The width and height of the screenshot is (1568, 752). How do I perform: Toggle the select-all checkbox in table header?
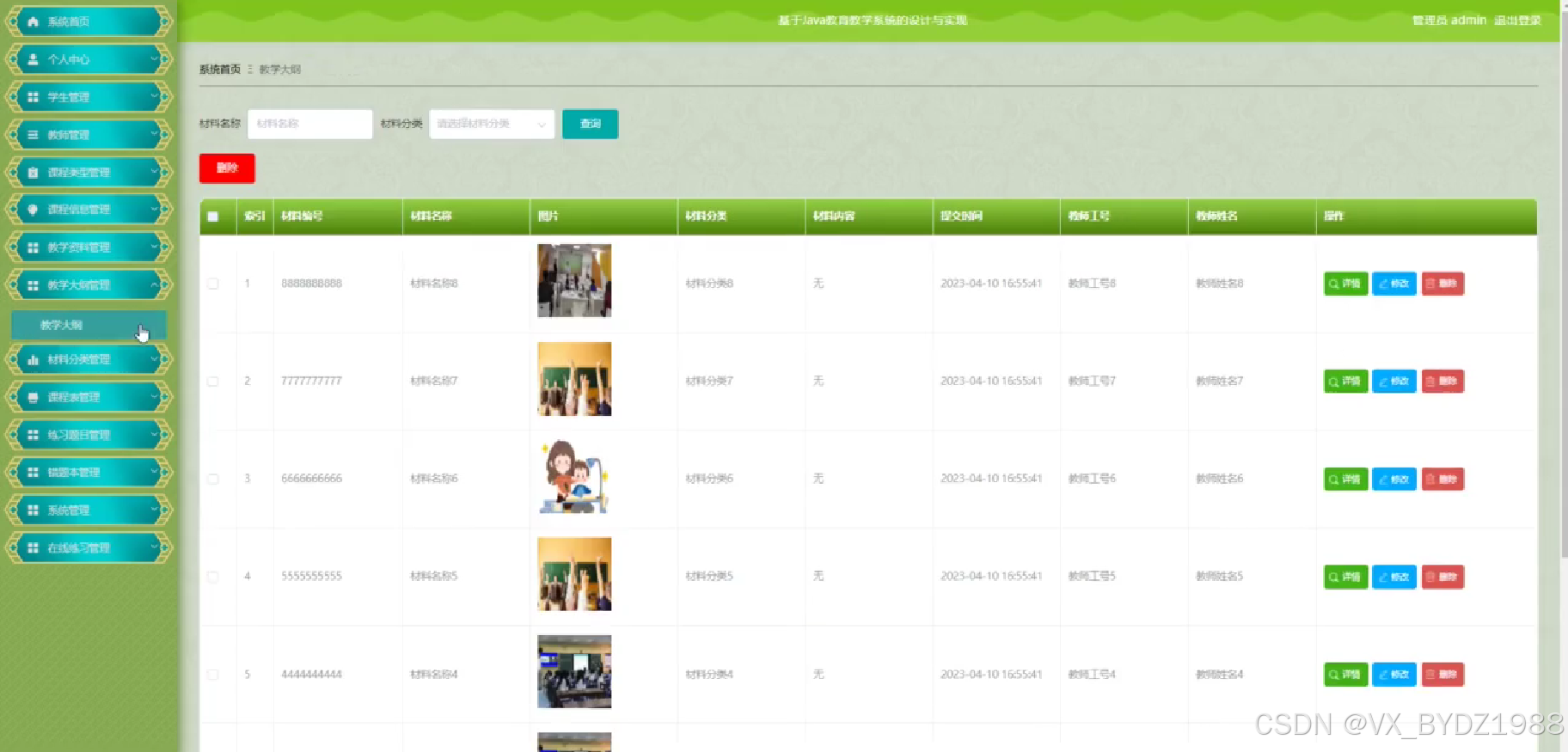pyautogui.click(x=213, y=217)
